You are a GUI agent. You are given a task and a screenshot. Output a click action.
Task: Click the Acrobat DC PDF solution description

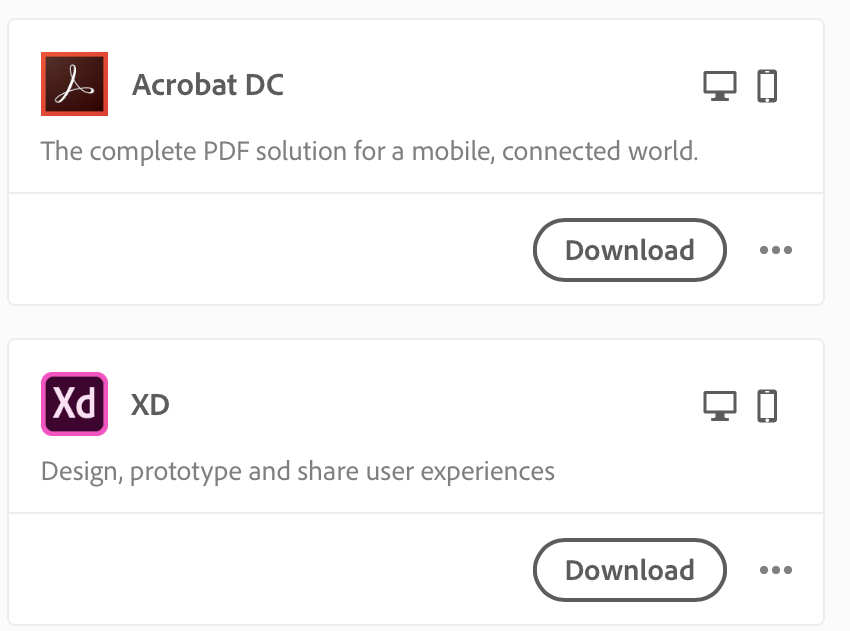(x=369, y=152)
